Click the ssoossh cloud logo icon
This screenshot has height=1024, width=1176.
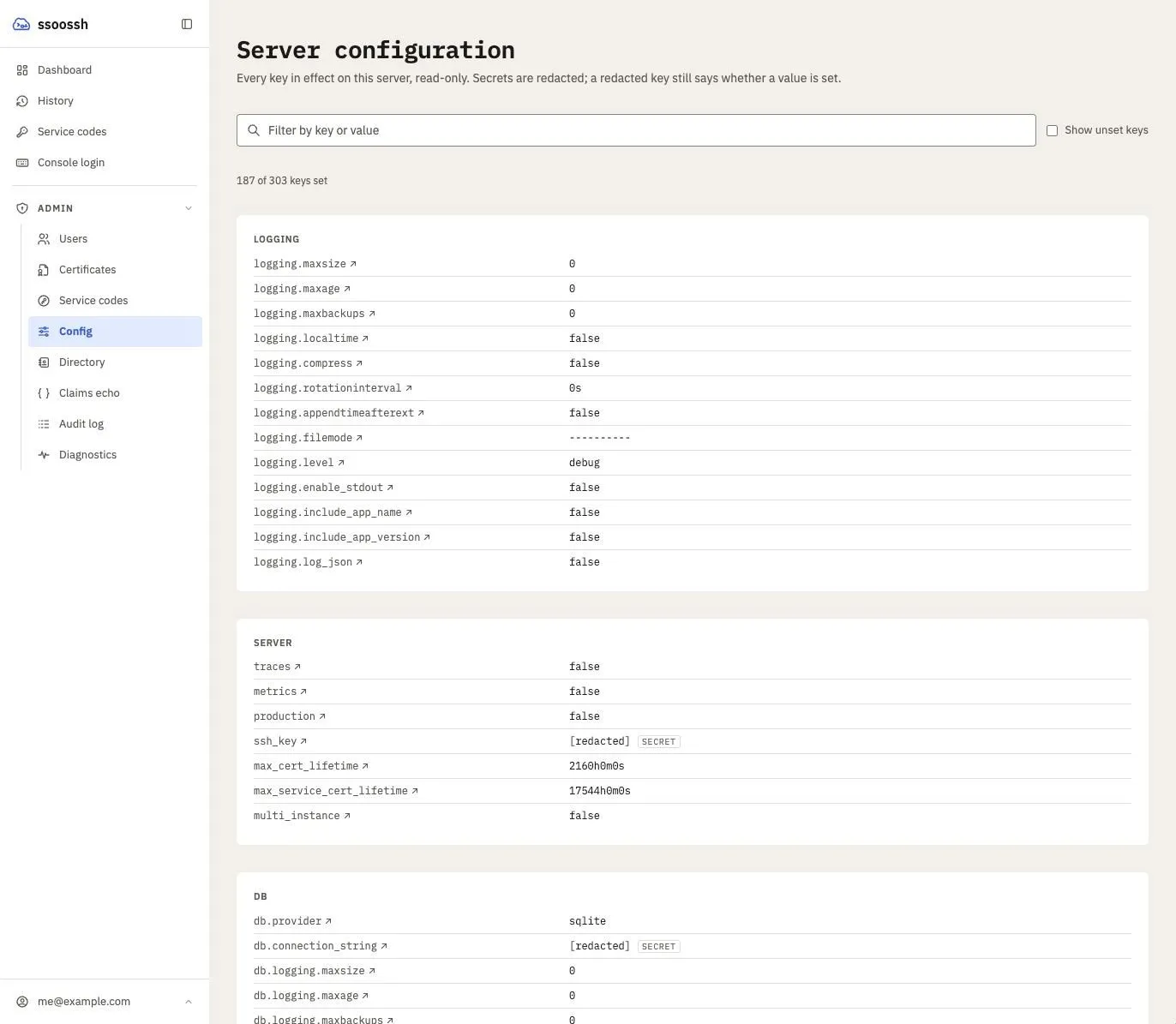pos(21,24)
